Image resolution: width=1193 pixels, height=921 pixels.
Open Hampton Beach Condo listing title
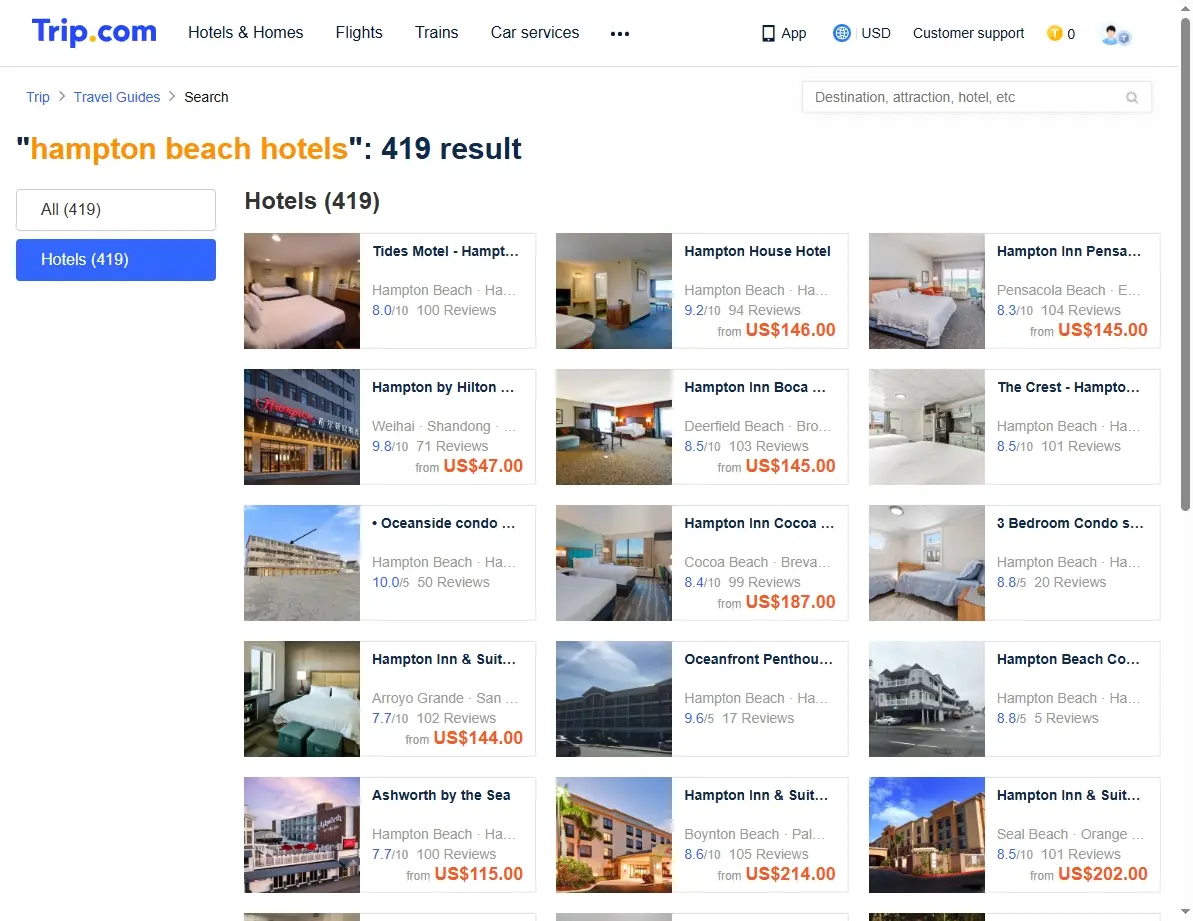1068,659
